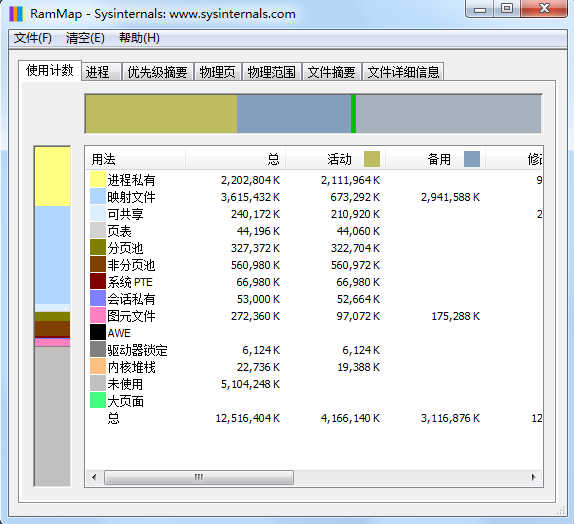Click the dark red 系统 PTE swatch
The height and width of the screenshot is (524, 574).
[x=98, y=282]
